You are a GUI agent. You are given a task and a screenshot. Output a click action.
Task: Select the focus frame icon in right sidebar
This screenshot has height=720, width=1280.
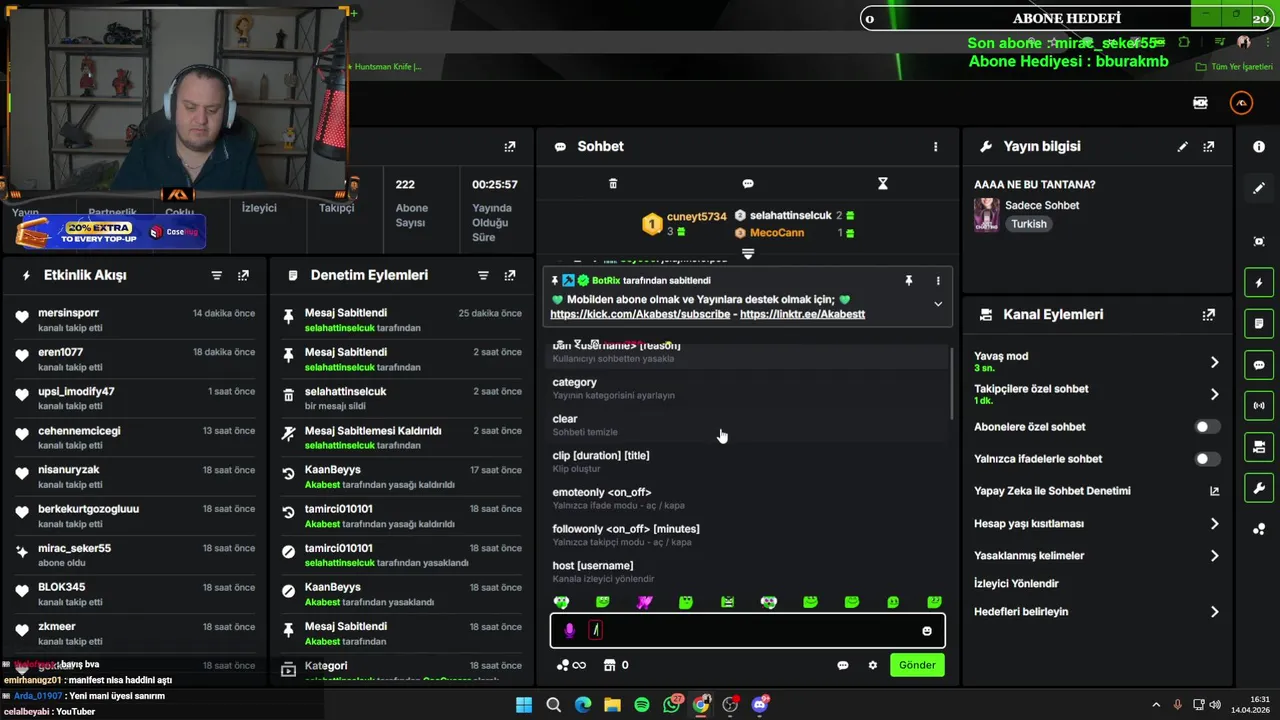click(x=1259, y=241)
